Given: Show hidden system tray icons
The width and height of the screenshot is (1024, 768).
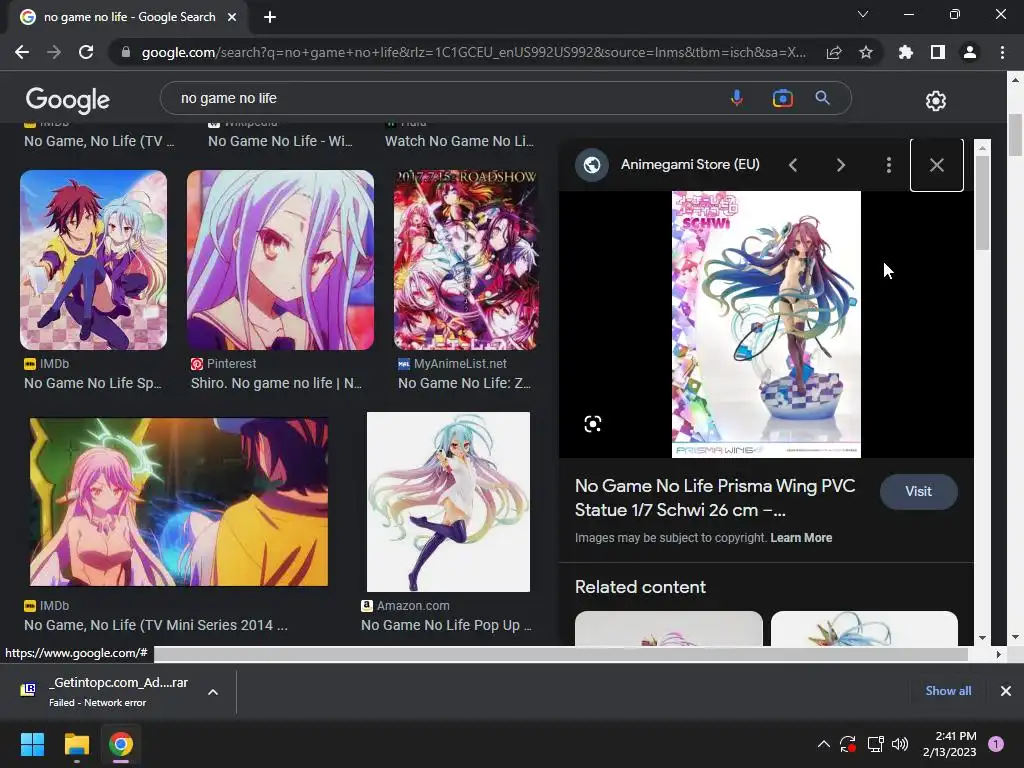Looking at the screenshot, I should [824, 744].
